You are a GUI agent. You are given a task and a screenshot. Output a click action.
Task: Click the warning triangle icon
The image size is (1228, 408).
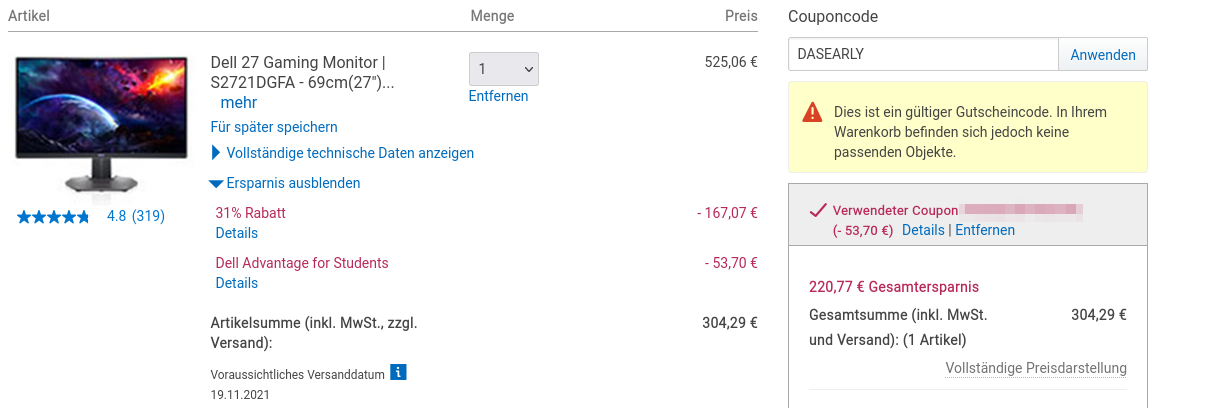(x=813, y=113)
